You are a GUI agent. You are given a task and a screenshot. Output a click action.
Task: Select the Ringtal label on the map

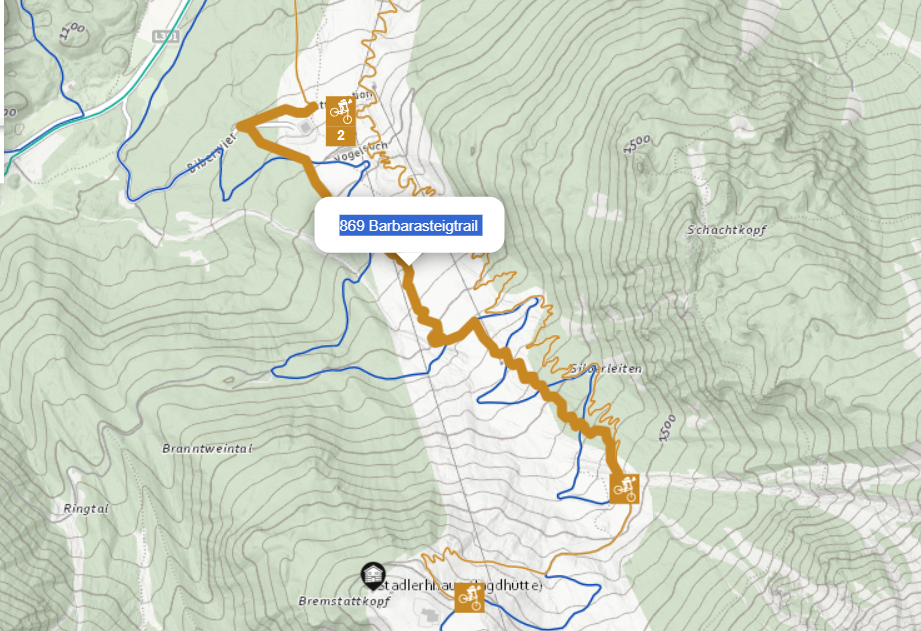click(x=86, y=509)
